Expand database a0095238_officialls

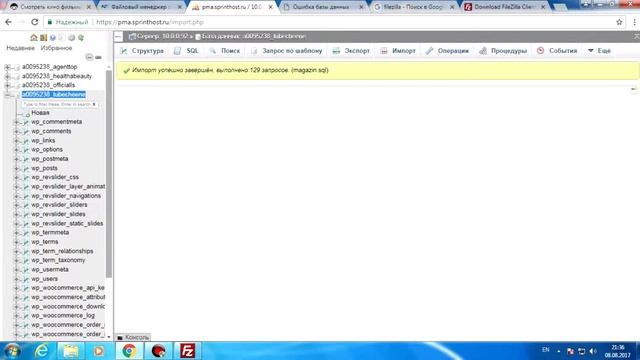(x=7, y=85)
